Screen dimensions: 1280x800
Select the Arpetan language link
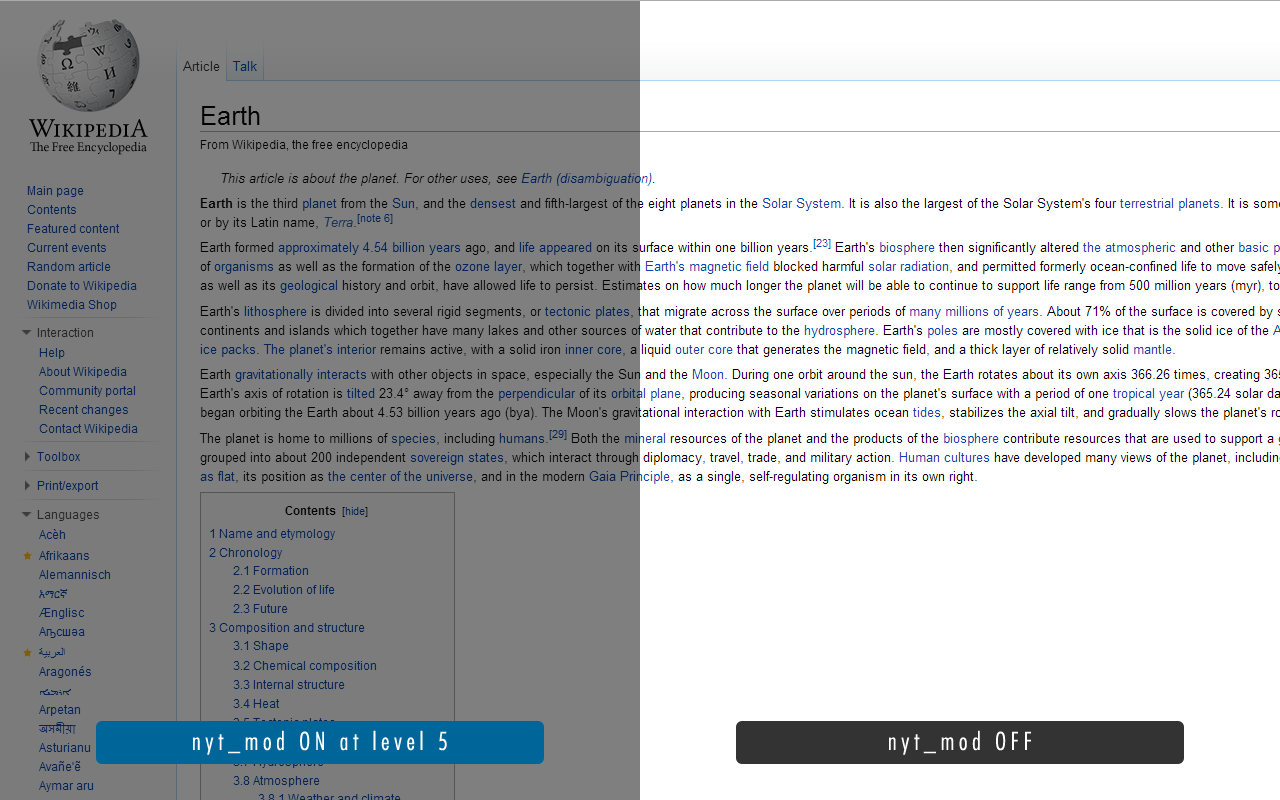point(60,710)
